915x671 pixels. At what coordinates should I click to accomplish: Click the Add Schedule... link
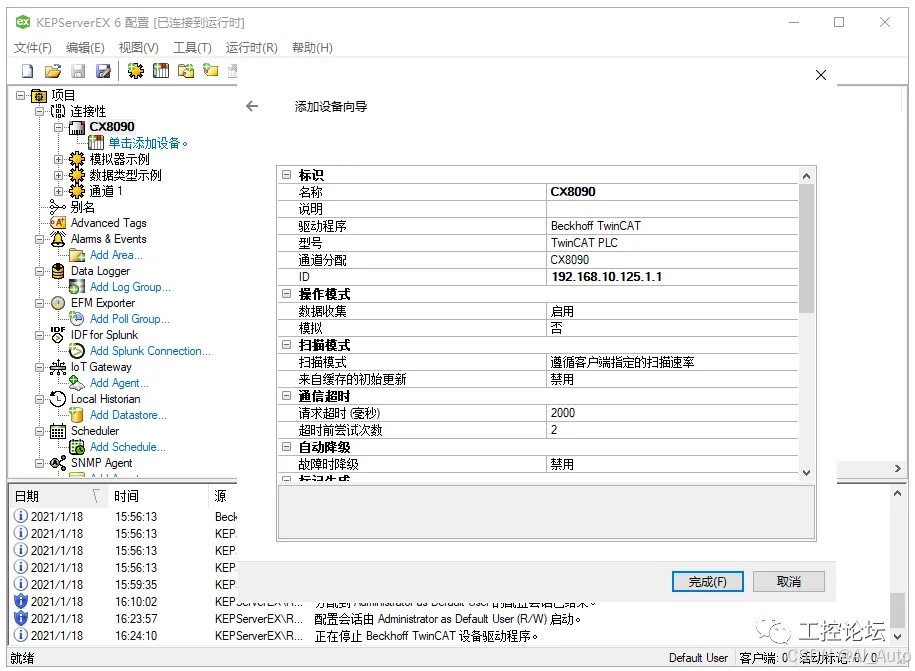coord(127,447)
